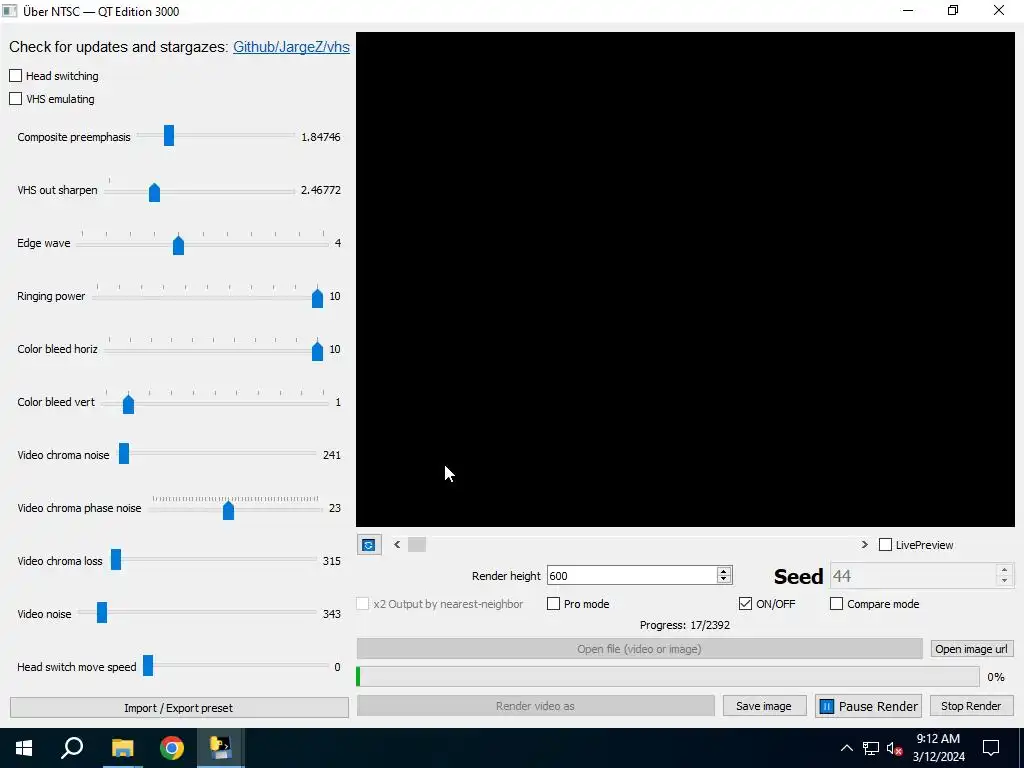The width and height of the screenshot is (1024, 768).
Task: Click the Composite preemphasis value 1.84746
Action: [321, 137]
